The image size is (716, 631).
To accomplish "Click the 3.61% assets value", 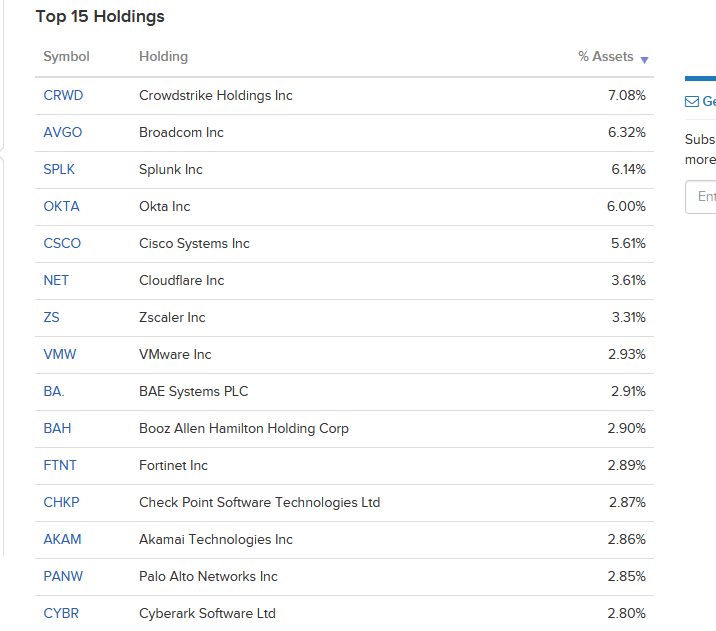I will coord(628,280).
